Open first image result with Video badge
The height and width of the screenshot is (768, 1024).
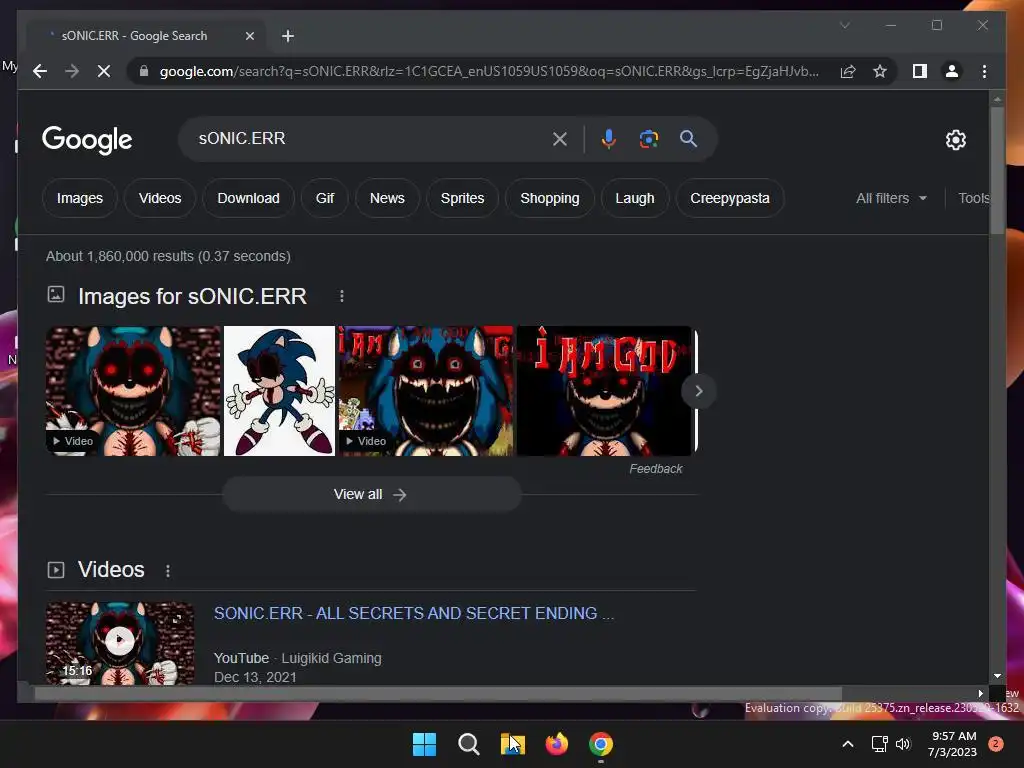[x=134, y=391]
